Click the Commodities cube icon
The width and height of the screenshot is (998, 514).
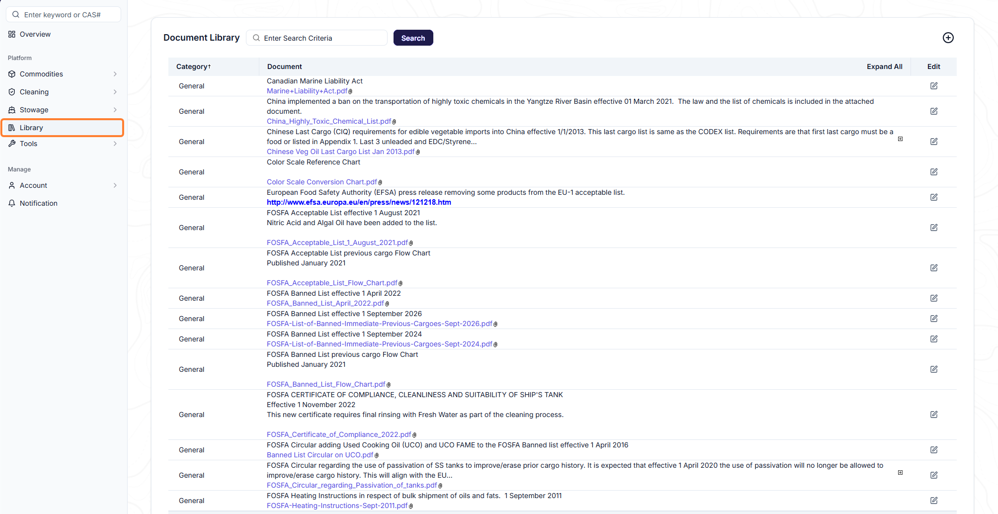(x=11, y=74)
